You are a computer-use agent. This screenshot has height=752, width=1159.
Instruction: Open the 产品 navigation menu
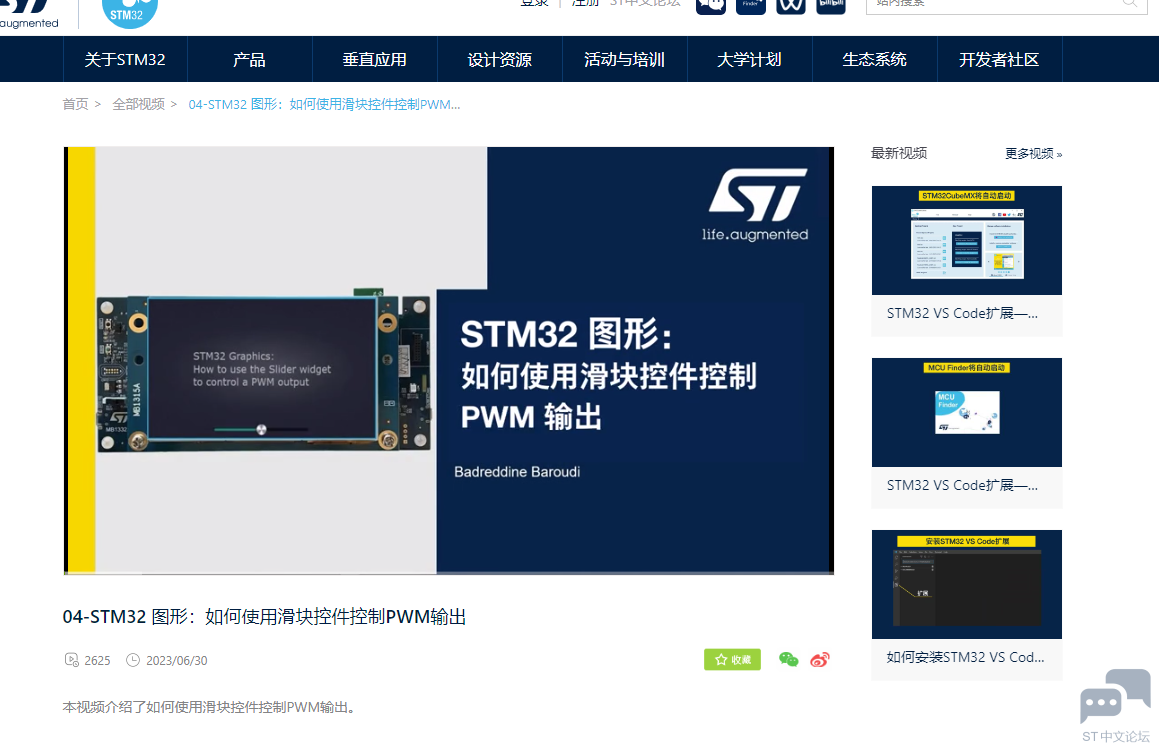[249, 59]
